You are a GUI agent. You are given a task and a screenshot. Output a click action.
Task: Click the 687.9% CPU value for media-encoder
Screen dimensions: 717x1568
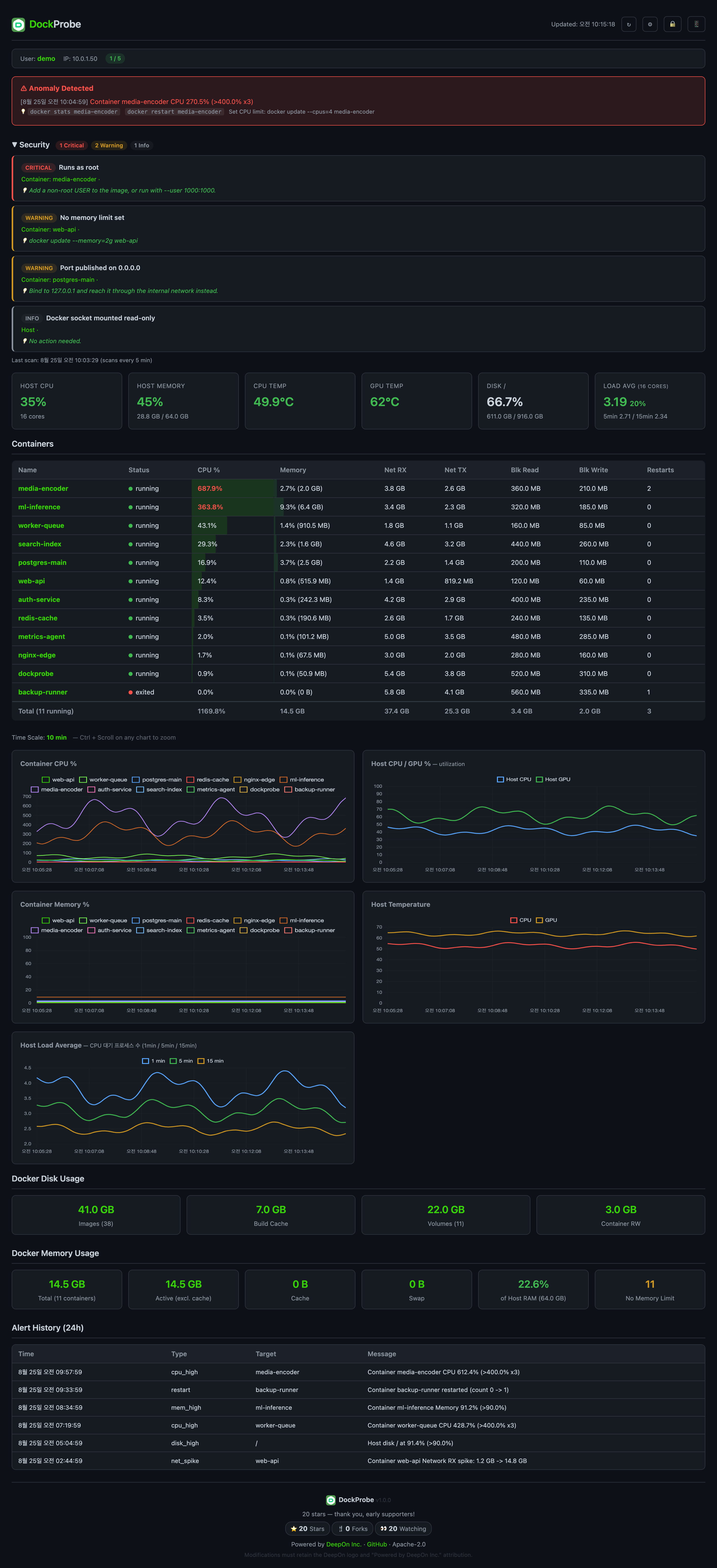(x=210, y=489)
